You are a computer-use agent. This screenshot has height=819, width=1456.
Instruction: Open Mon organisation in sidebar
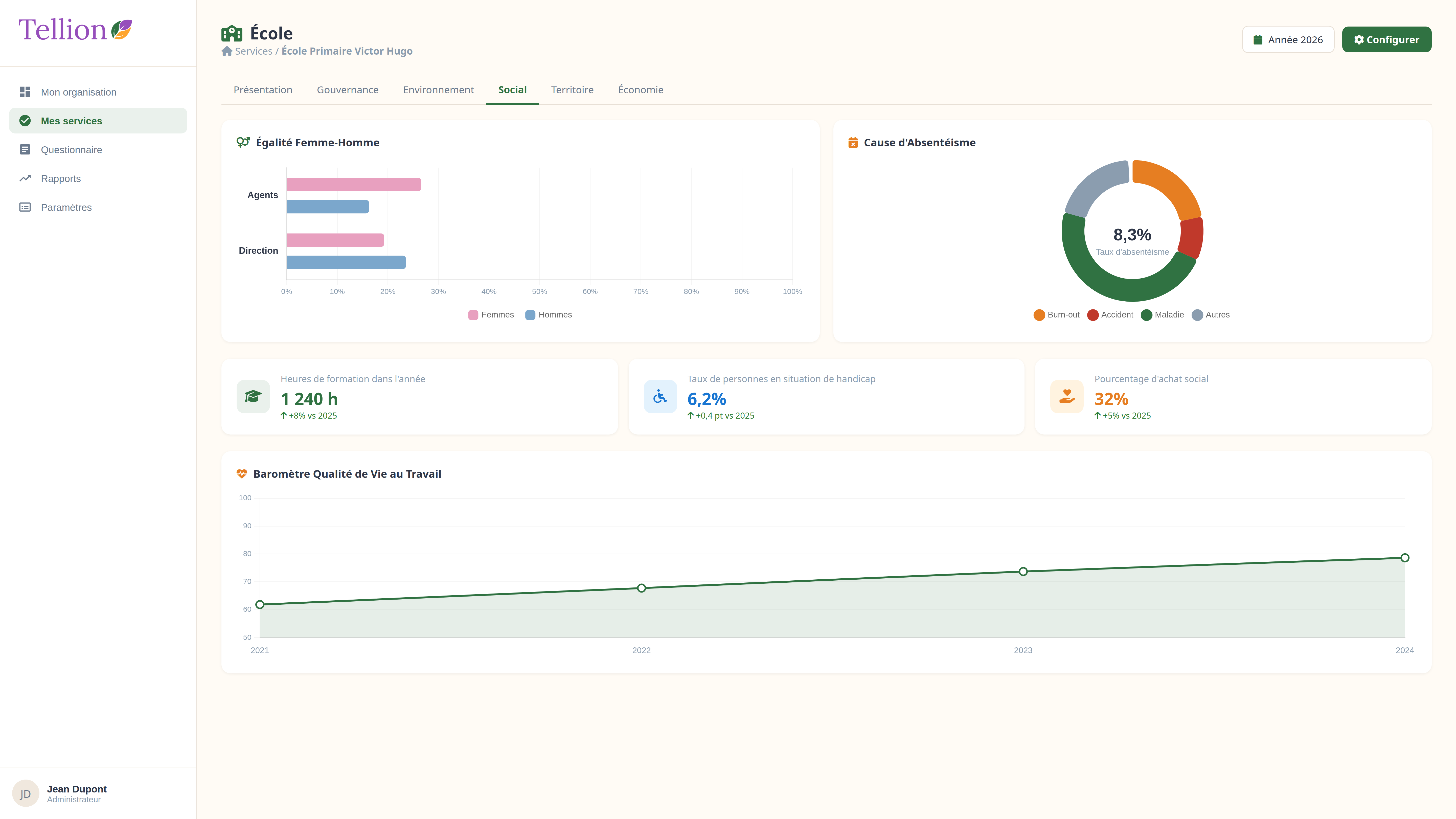pyautogui.click(x=98, y=92)
